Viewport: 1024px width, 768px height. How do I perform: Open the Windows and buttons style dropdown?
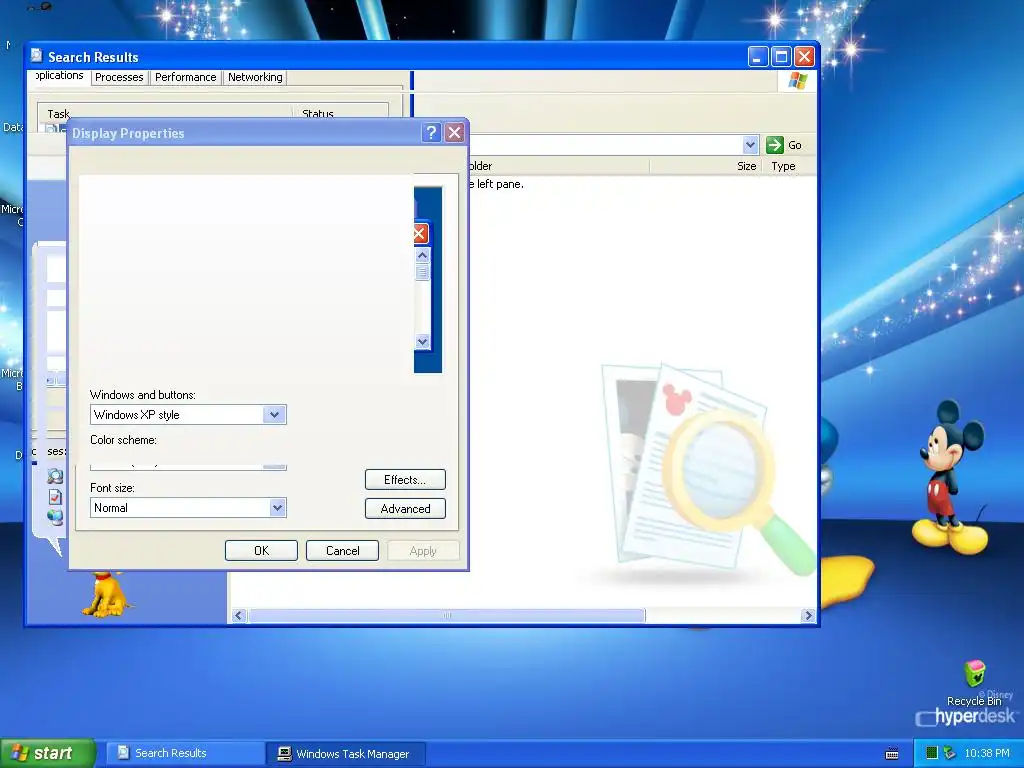(x=274, y=415)
